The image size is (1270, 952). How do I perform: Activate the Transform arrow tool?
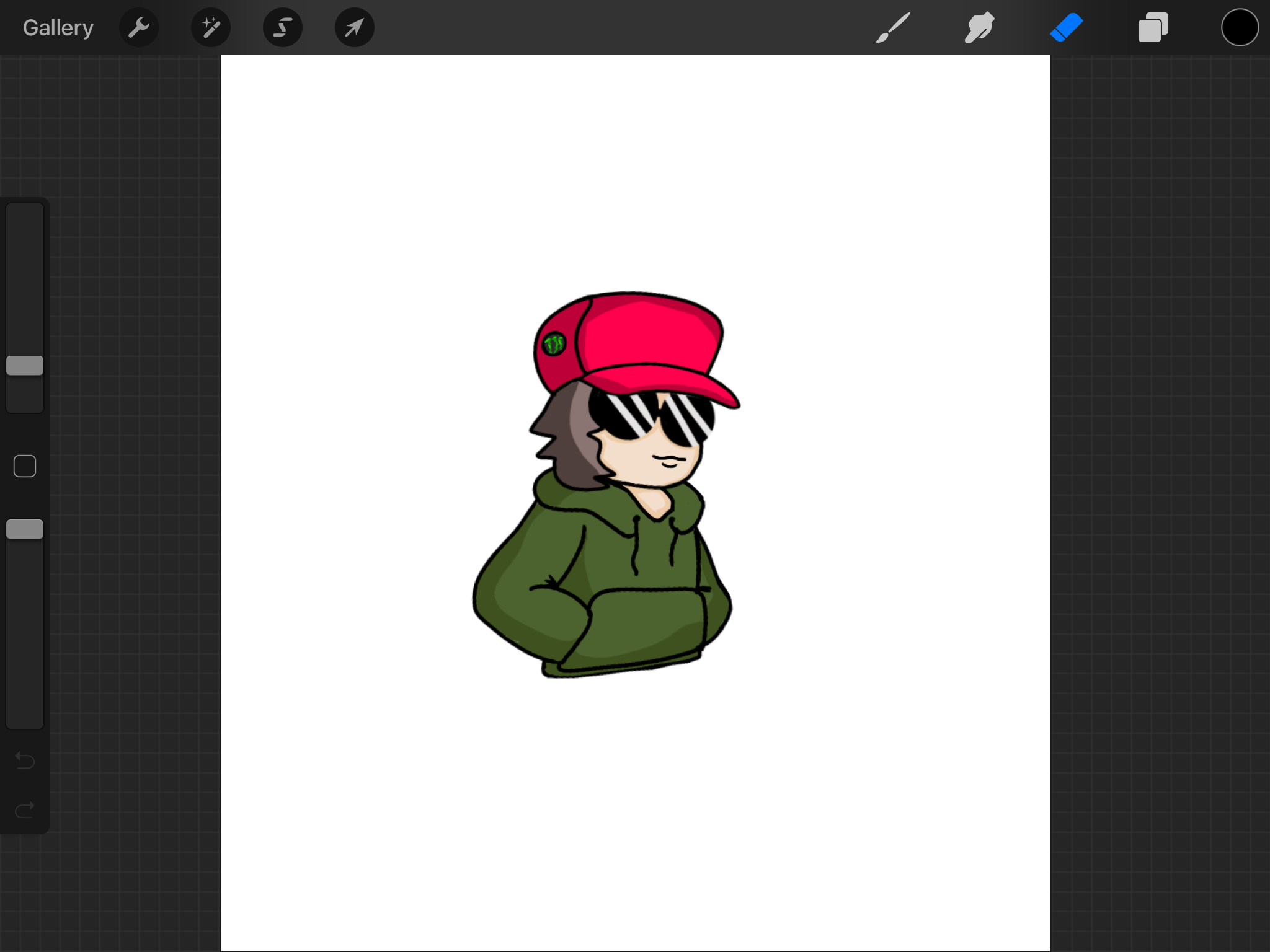tap(355, 28)
